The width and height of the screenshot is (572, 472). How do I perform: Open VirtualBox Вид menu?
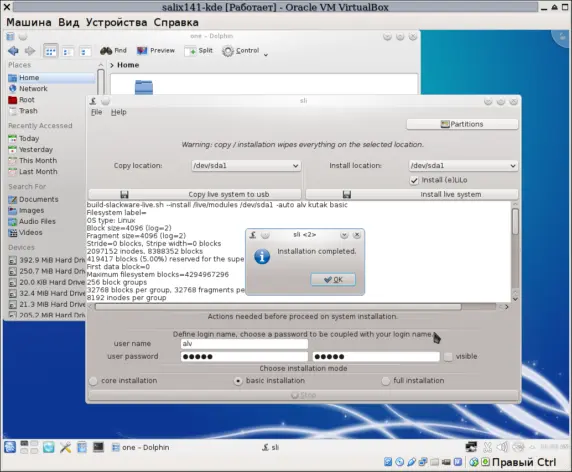[x=69, y=22]
